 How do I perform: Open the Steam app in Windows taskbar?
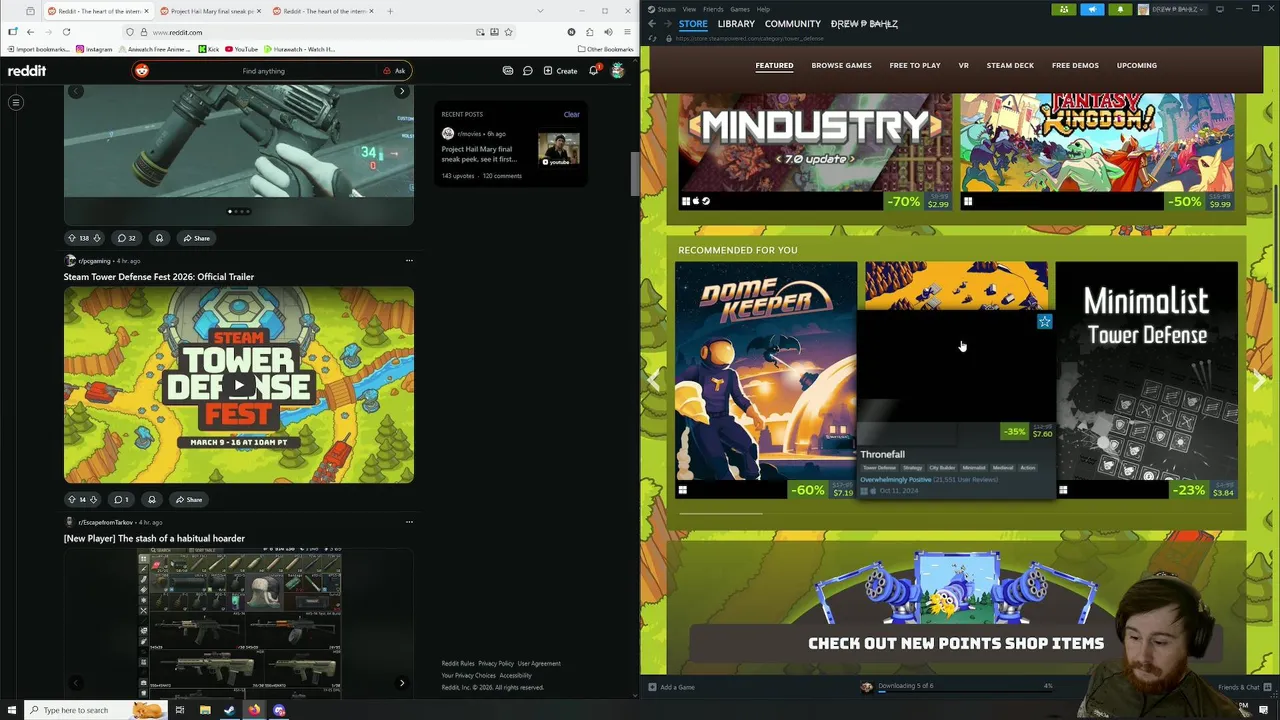[229, 710]
